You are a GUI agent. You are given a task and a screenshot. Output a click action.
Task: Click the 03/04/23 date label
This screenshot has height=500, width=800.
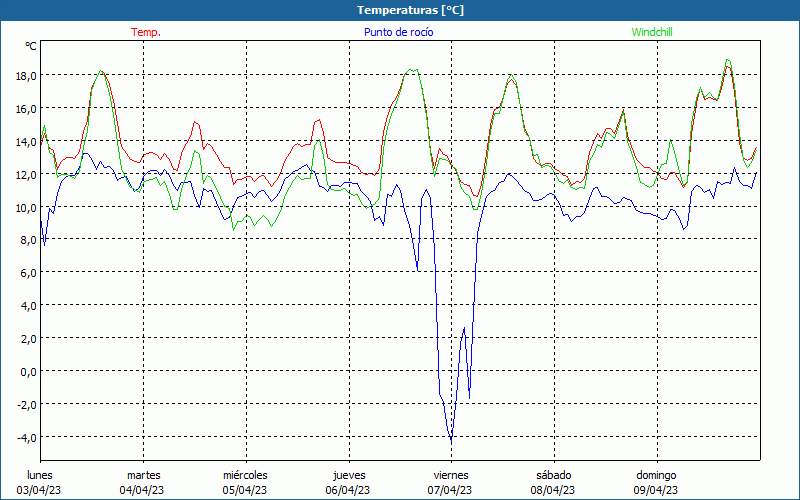click(x=39, y=490)
